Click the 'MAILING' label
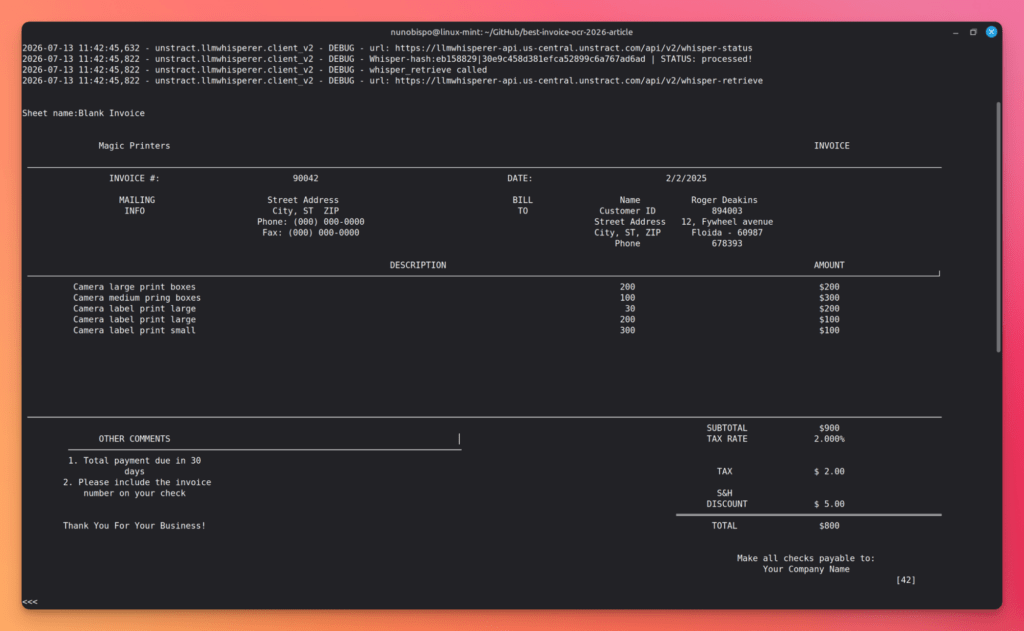Screen dimensions: 1024x631 click(136, 200)
